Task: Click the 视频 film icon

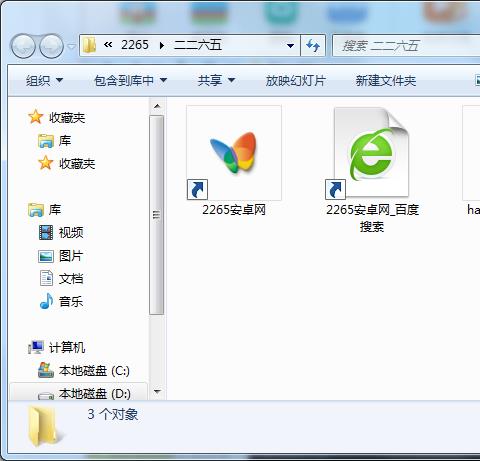Action: pos(46,232)
